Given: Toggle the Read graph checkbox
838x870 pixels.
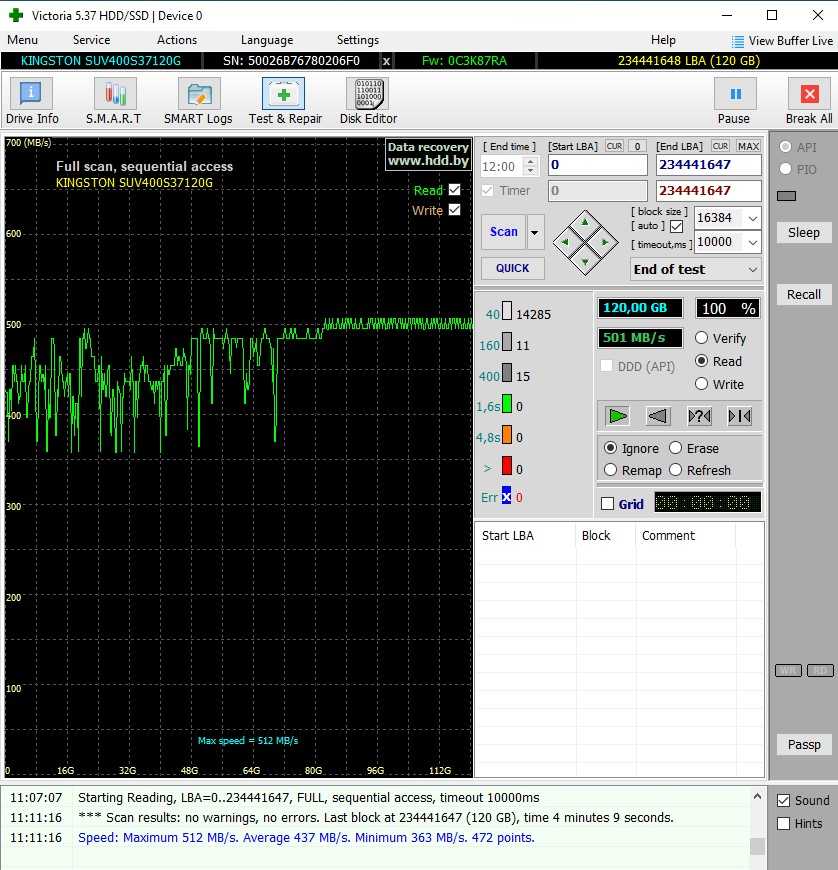Looking at the screenshot, I should [x=455, y=190].
